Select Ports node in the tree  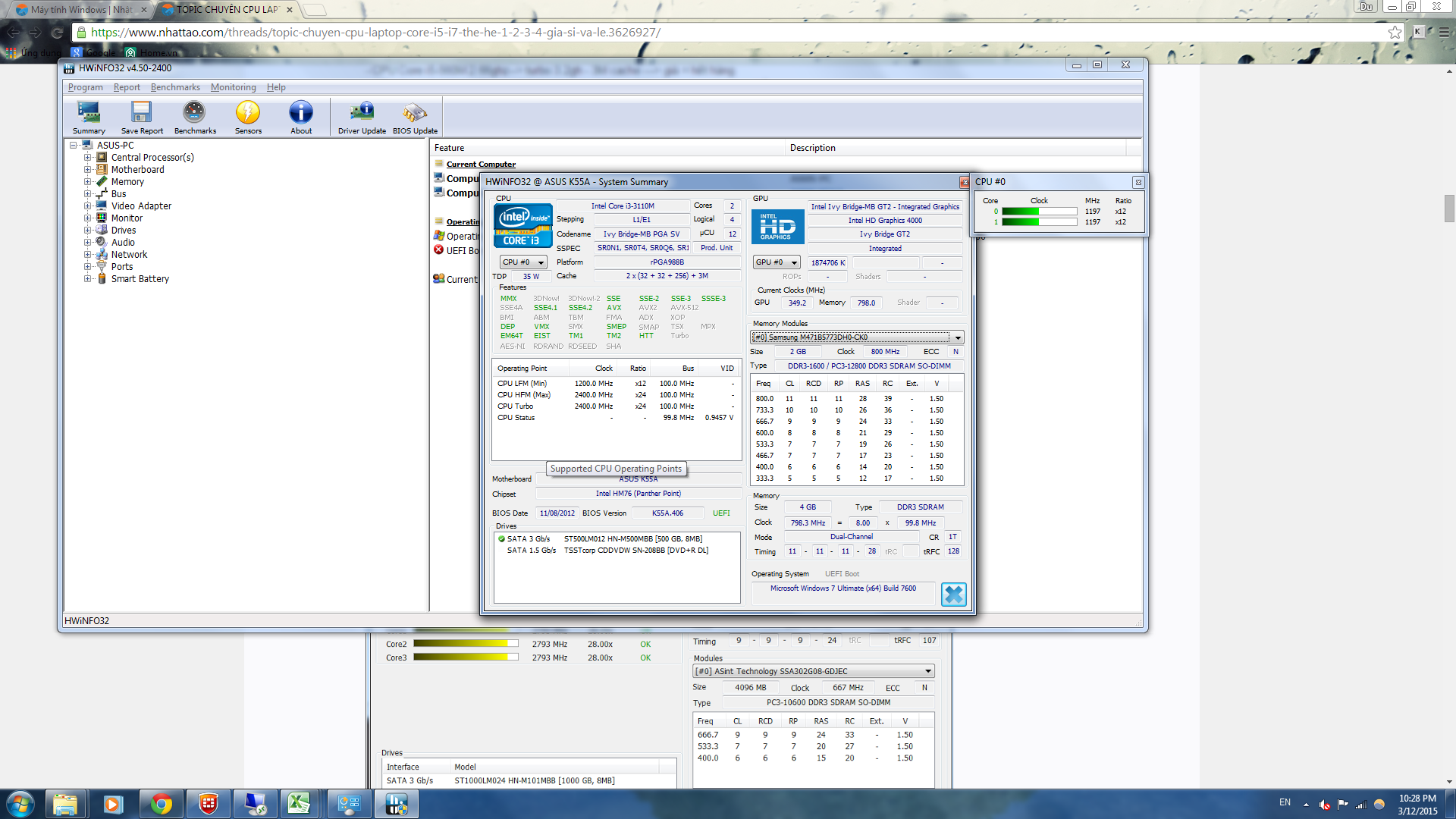(121, 267)
